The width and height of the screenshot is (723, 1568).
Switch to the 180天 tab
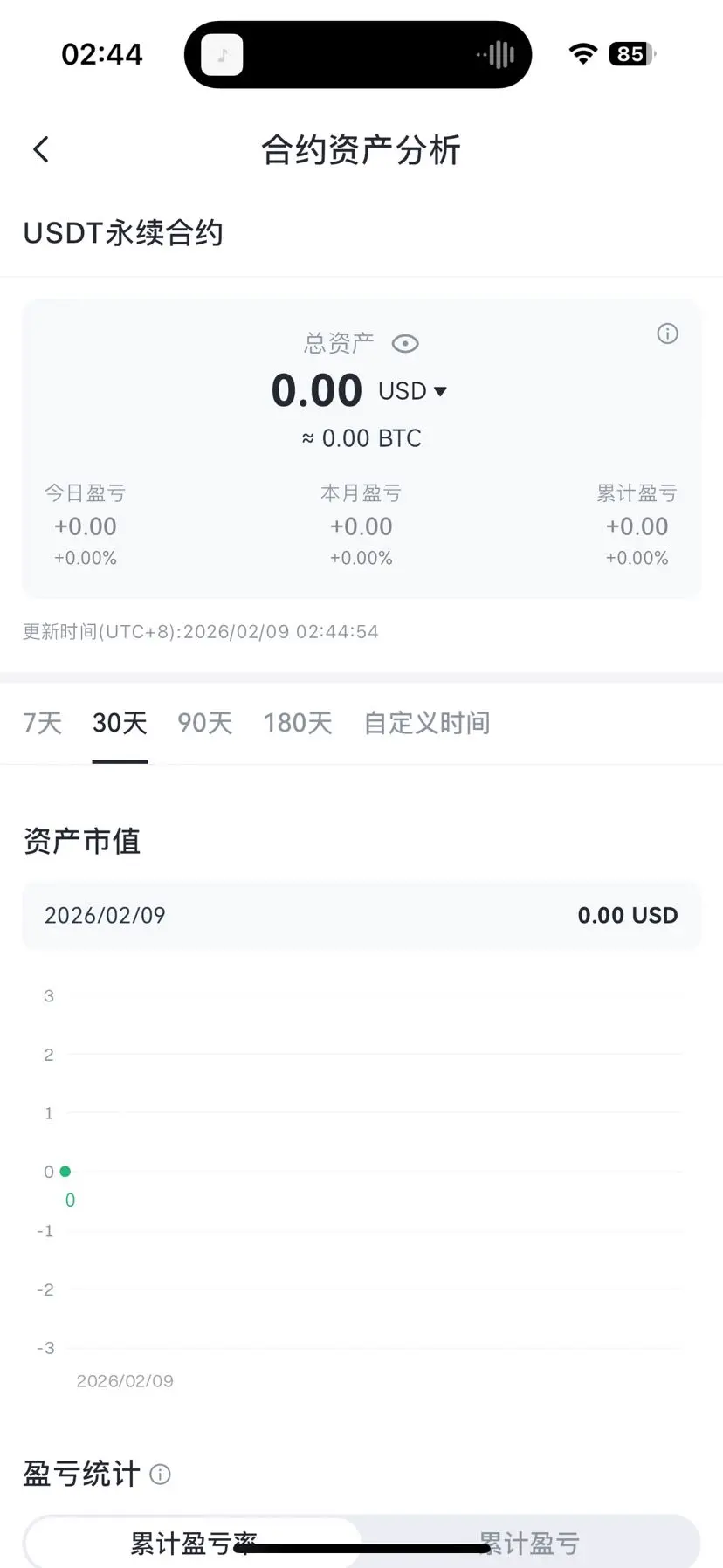(x=298, y=723)
